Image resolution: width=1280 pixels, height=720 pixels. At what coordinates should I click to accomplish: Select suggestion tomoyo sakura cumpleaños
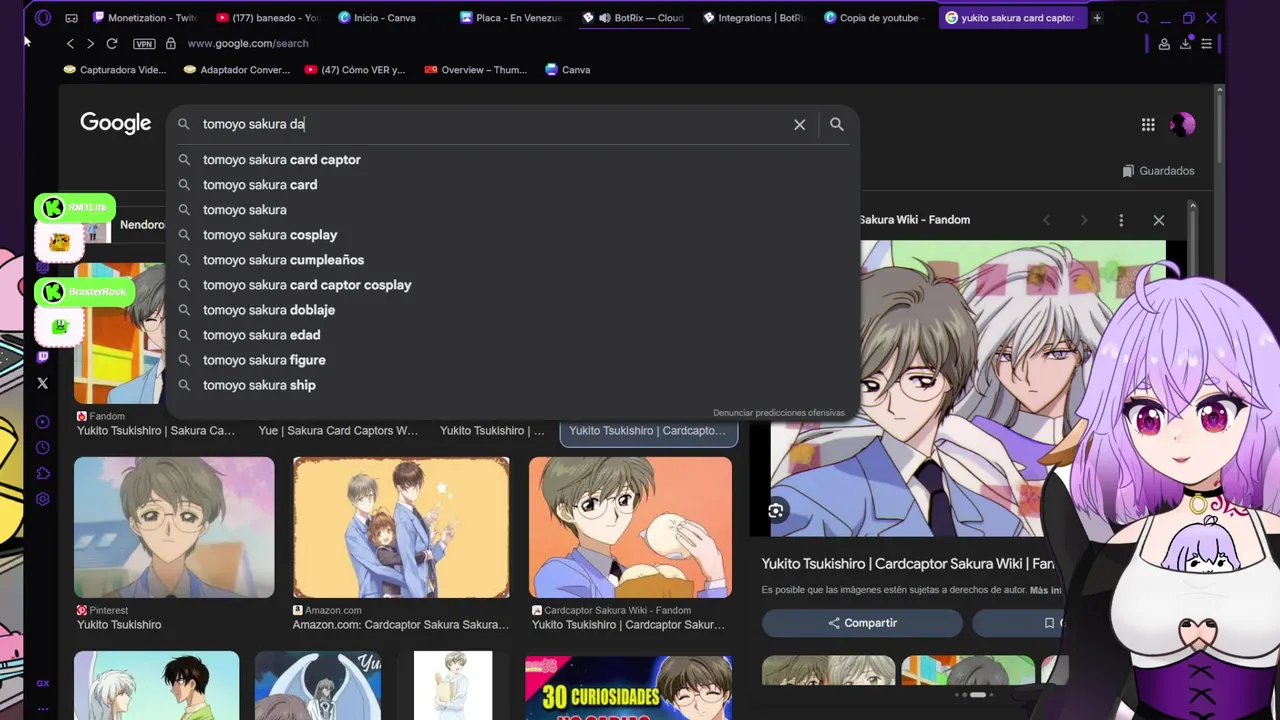coord(512,260)
